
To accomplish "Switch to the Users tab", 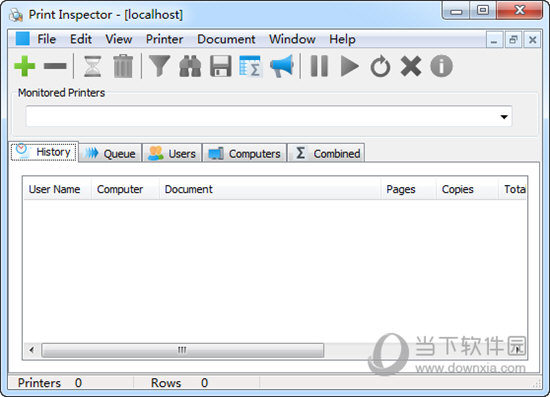I will (x=172, y=153).
